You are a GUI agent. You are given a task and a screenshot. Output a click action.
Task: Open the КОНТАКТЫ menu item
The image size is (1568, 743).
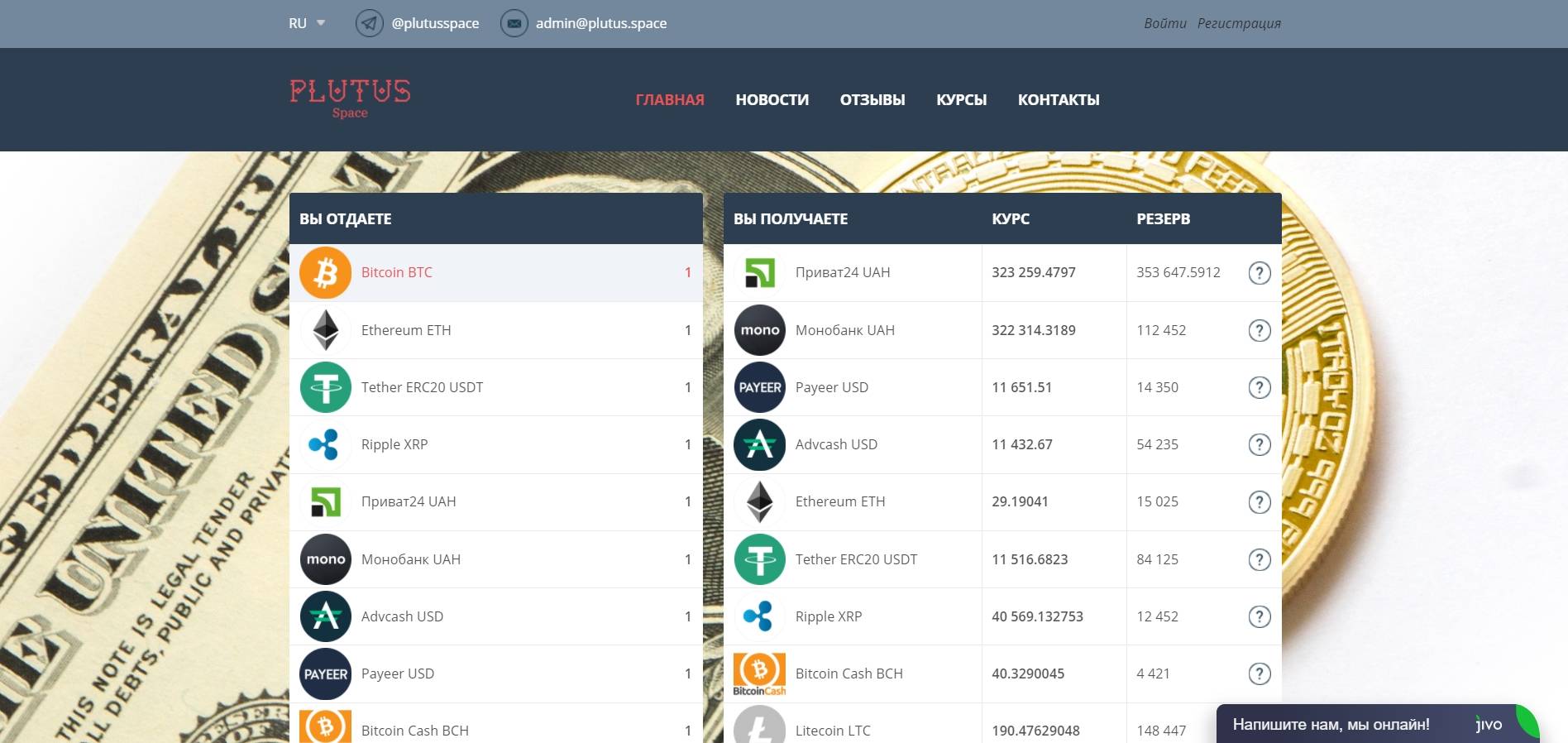click(1059, 99)
